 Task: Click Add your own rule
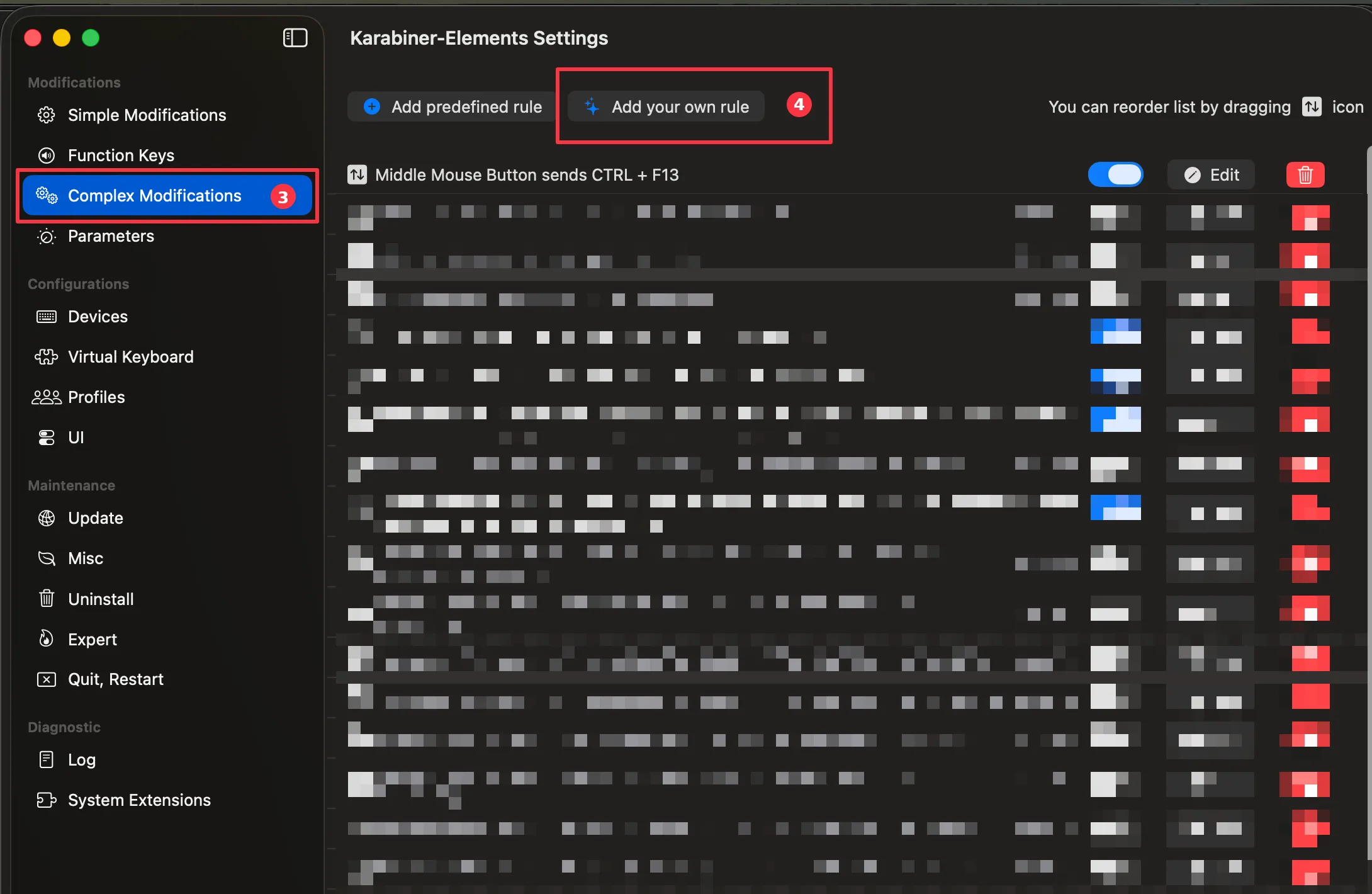tap(666, 106)
